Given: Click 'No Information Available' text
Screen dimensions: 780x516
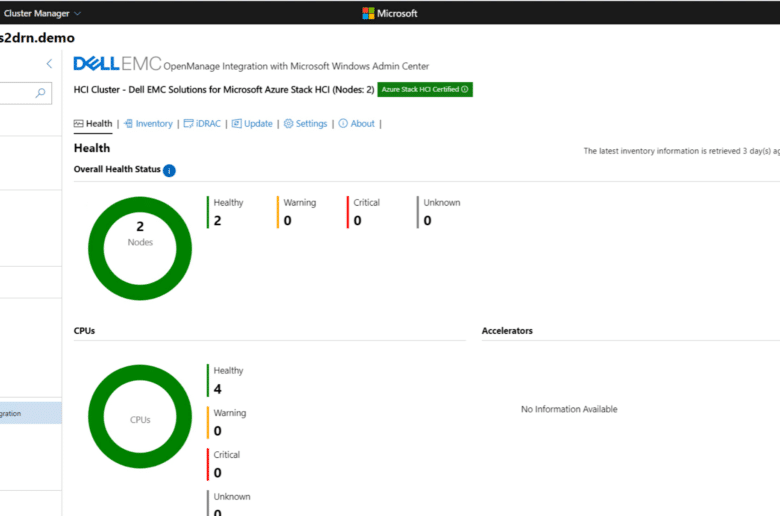Looking at the screenshot, I should point(569,409).
